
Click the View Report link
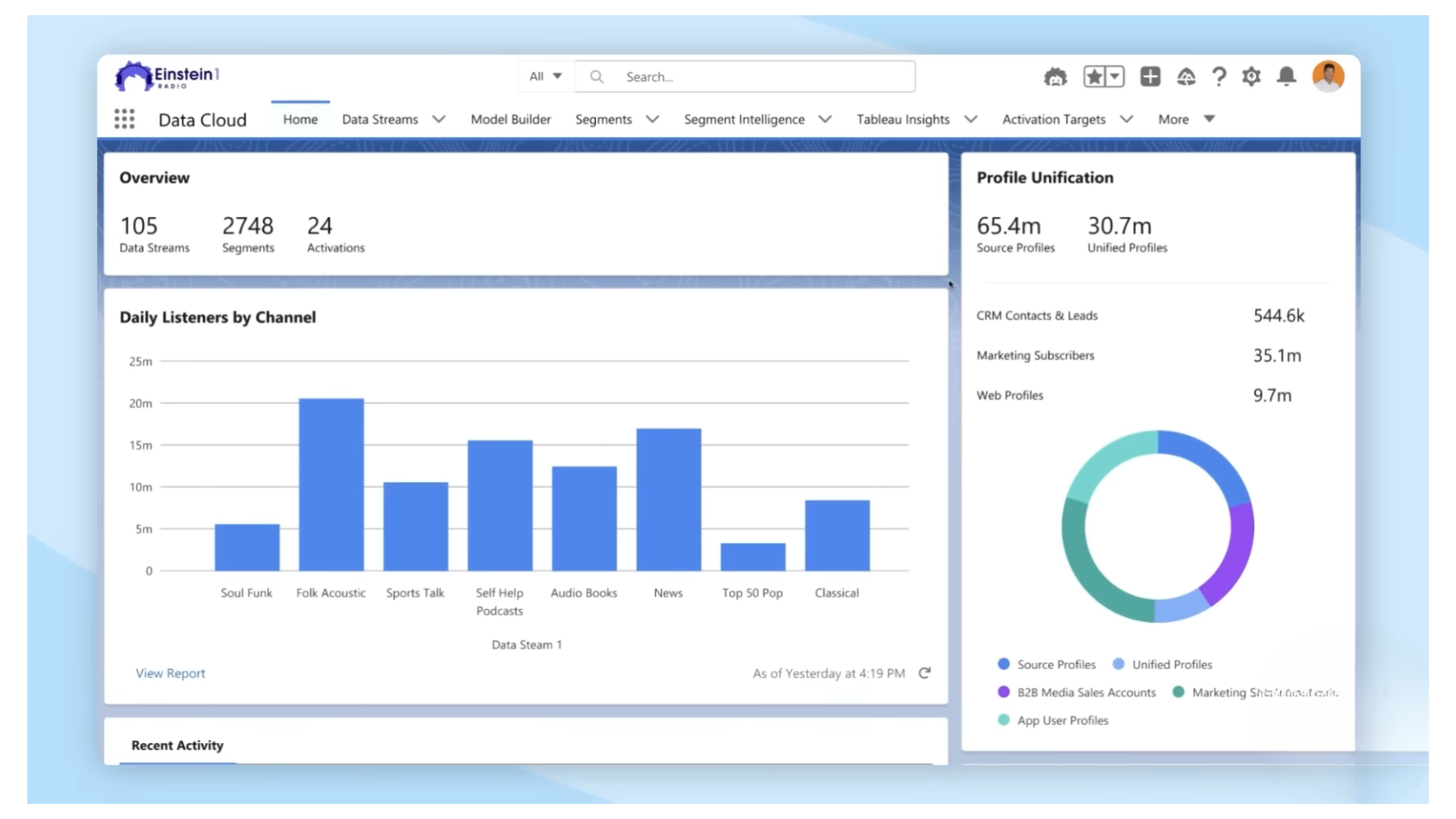170,673
